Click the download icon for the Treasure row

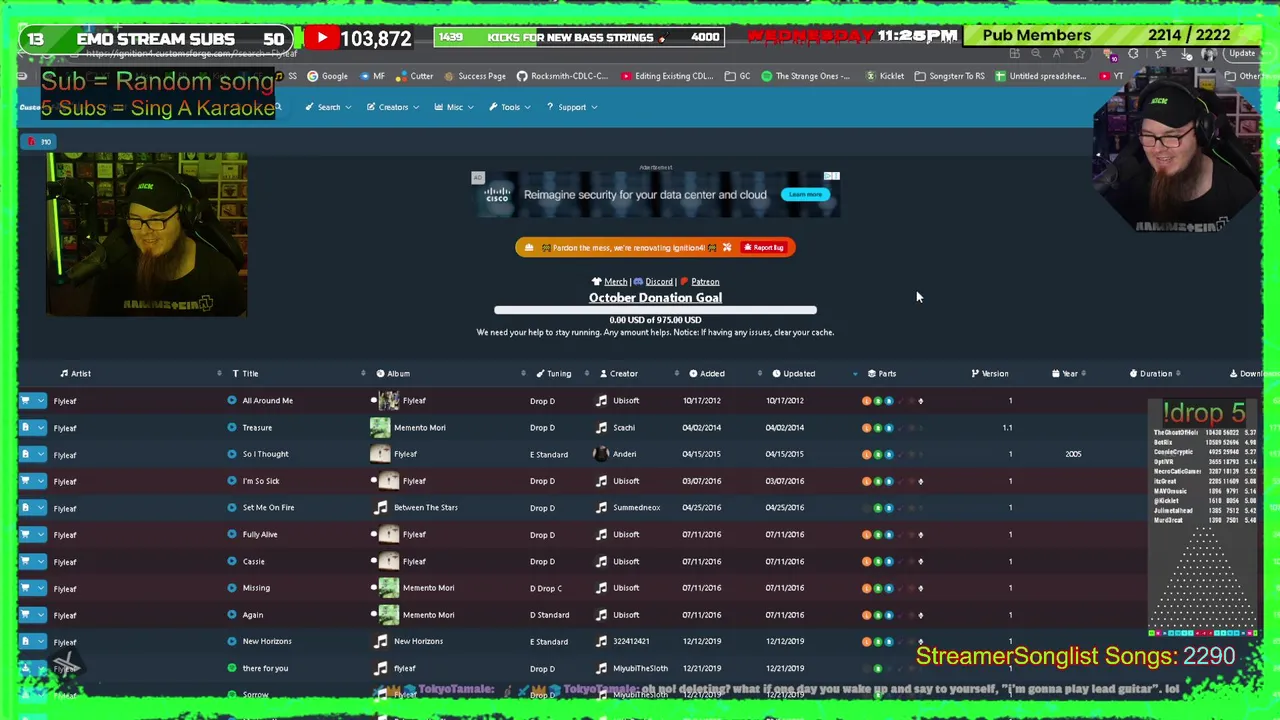click(x=25, y=428)
